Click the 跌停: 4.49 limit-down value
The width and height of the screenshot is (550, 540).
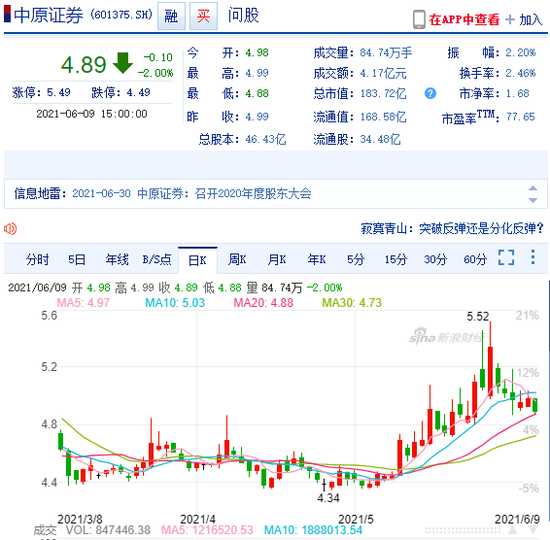(121, 92)
